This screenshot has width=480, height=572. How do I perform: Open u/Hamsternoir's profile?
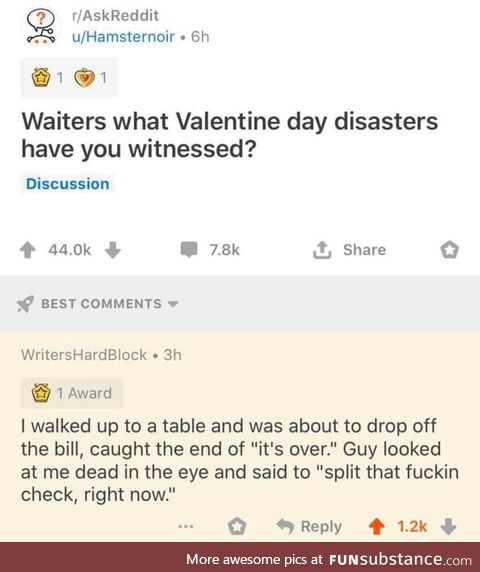[123, 37]
